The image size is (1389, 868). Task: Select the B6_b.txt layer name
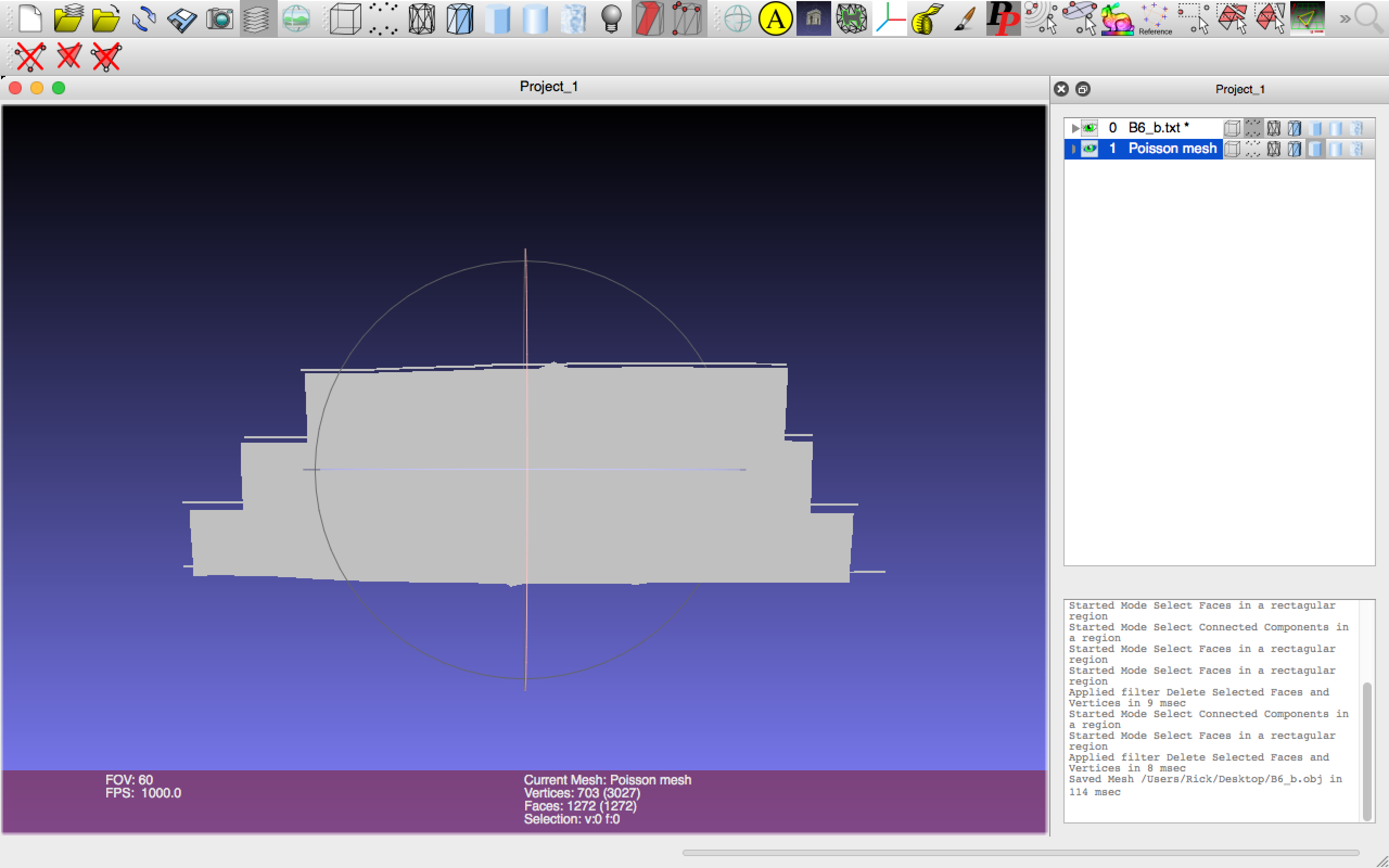point(1158,127)
